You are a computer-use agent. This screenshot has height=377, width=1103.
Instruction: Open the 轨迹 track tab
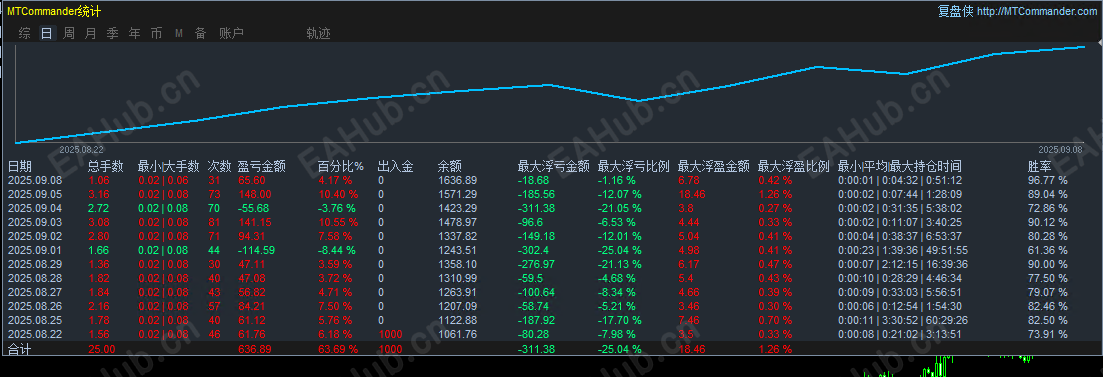[x=319, y=33]
